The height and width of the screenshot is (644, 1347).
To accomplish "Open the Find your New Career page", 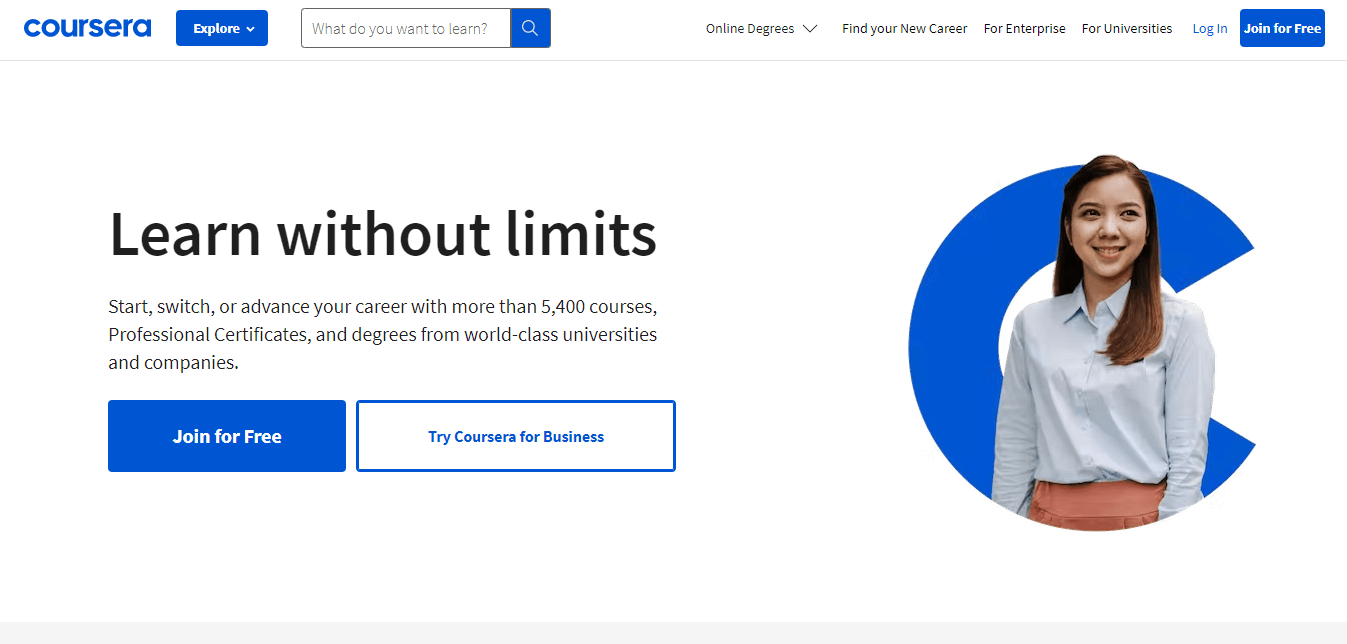I will click(x=904, y=28).
